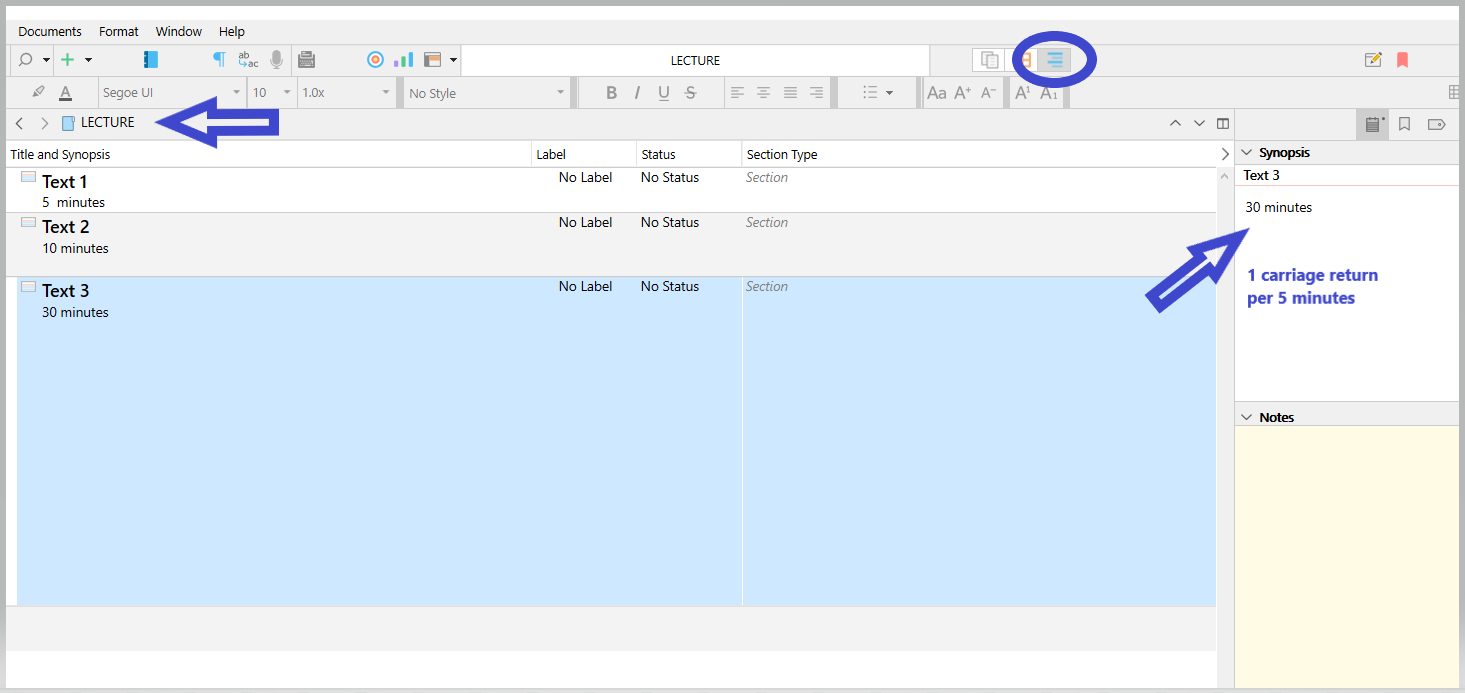Click the red bookmark icon in toolbar
Screen dimensions: 1465x693
pos(1402,60)
